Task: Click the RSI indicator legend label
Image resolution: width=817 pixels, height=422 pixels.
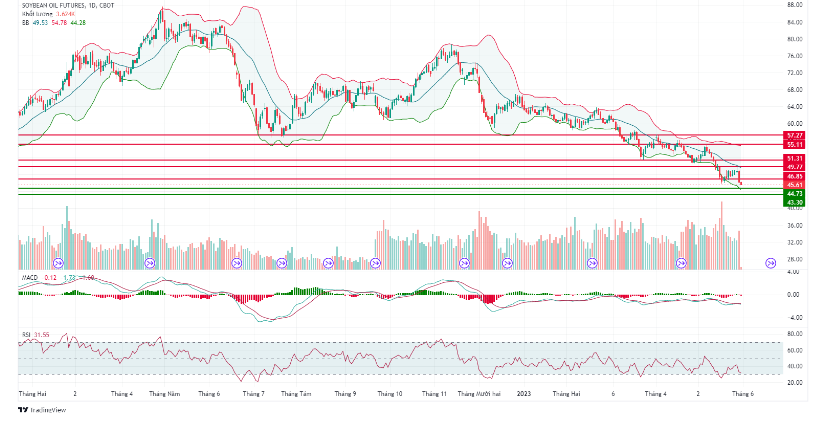Action: pyautogui.click(x=26, y=332)
